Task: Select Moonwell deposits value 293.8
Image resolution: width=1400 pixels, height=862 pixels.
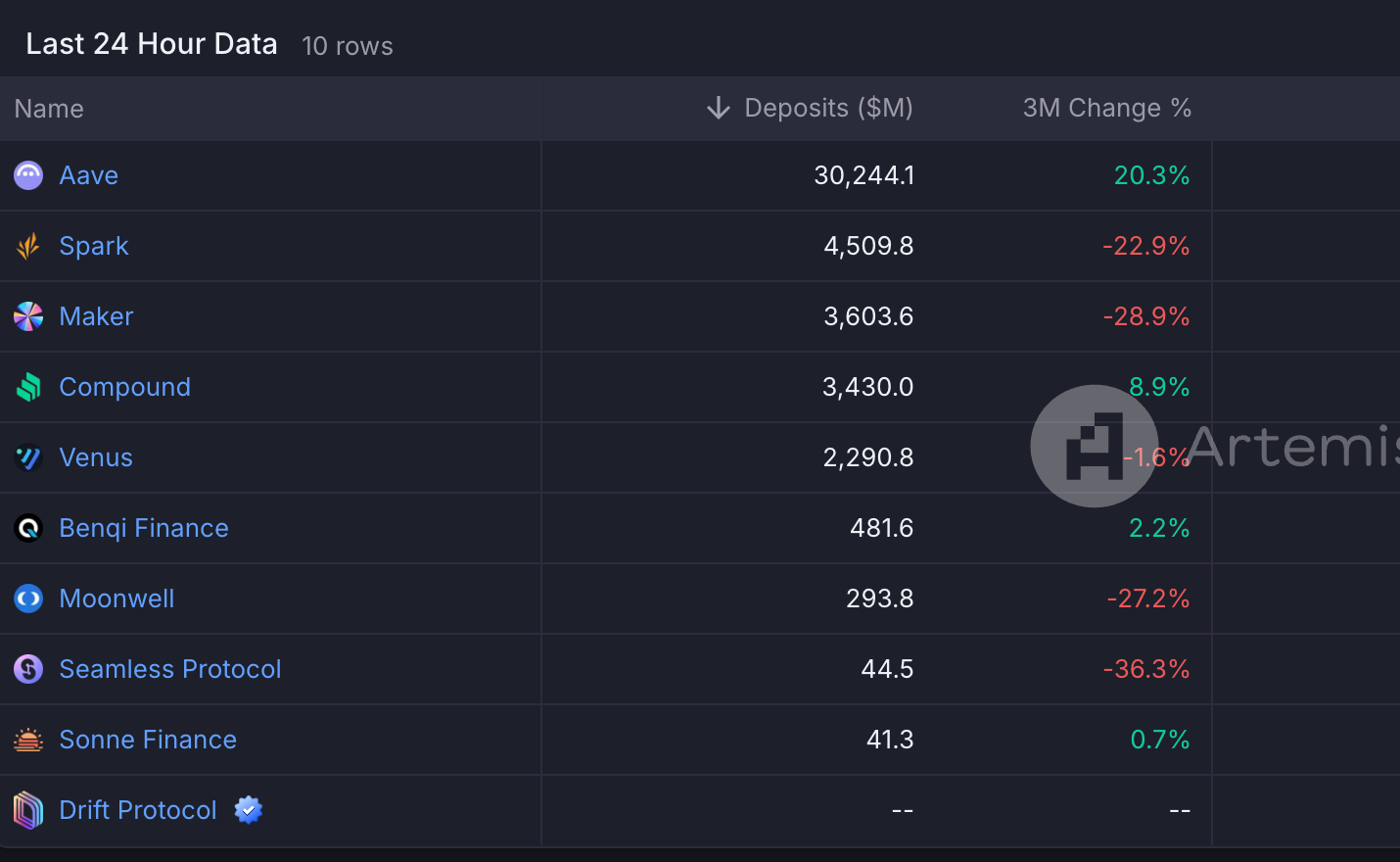Action: (x=880, y=599)
